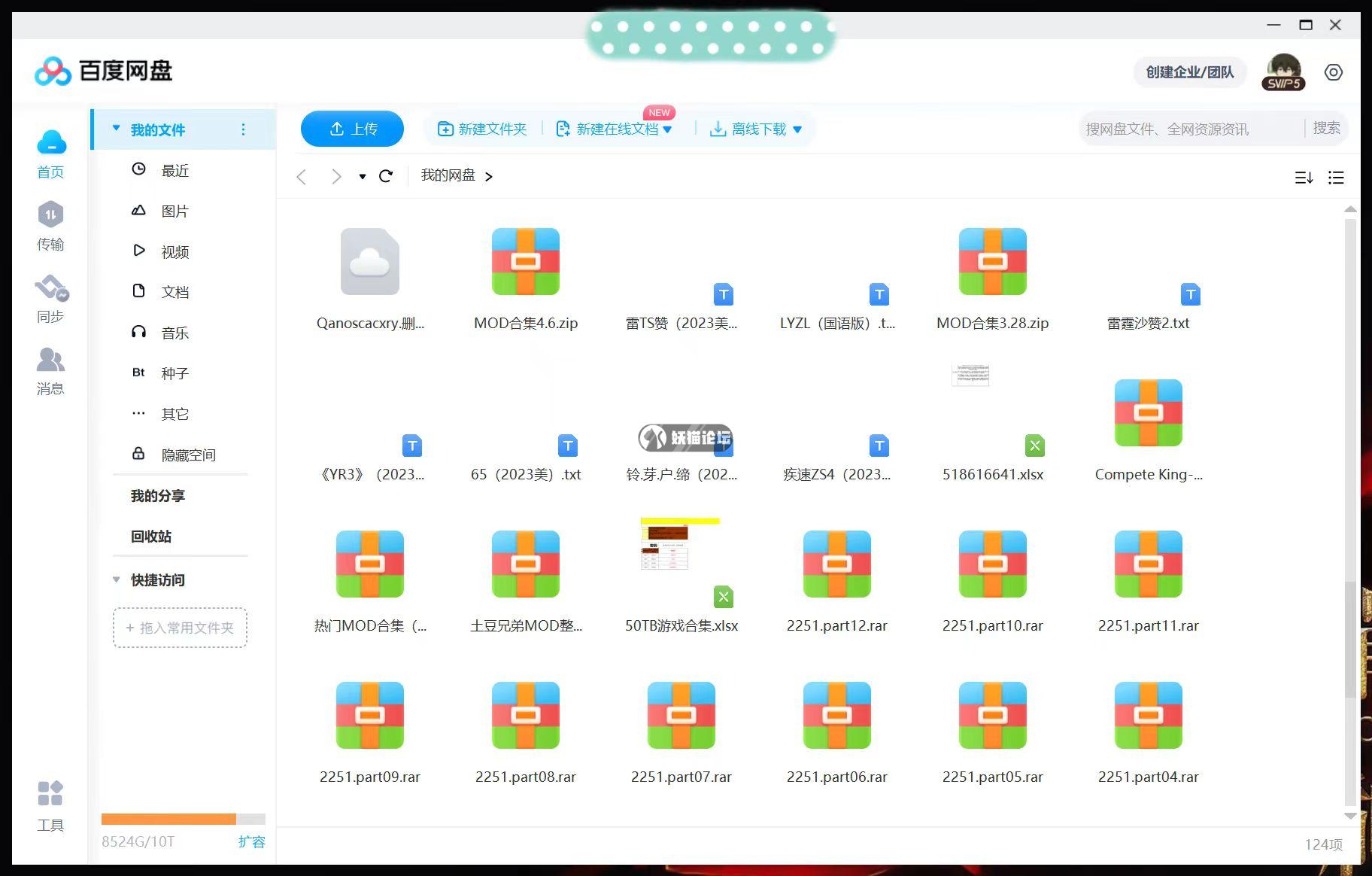Go forward with the right arrow
The height and width of the screenshot is (876, 1372).
point(336,176)
